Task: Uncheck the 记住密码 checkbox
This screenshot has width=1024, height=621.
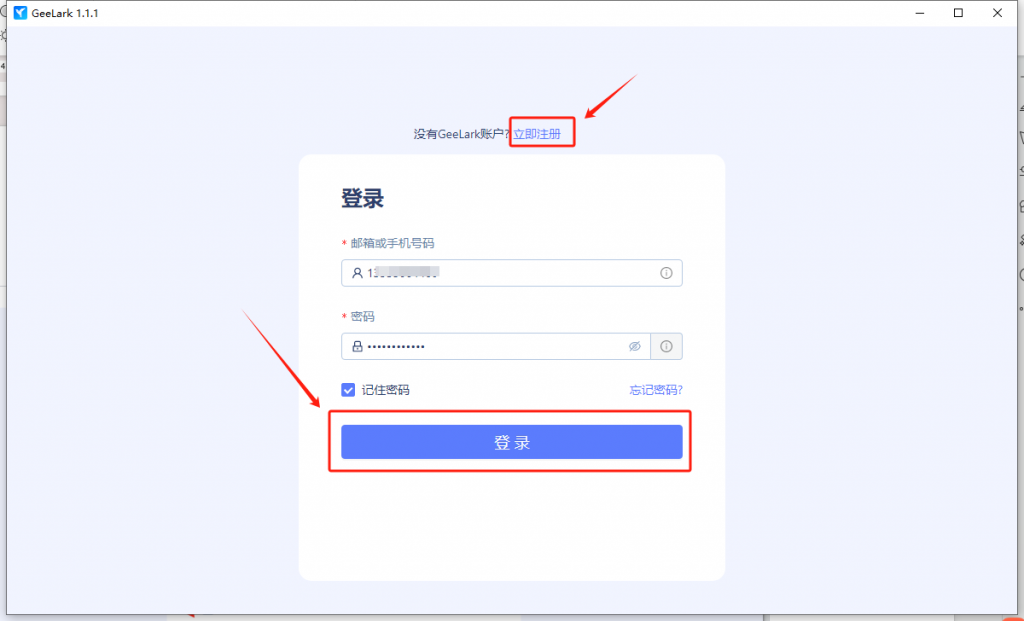Action: pos(348,390)
